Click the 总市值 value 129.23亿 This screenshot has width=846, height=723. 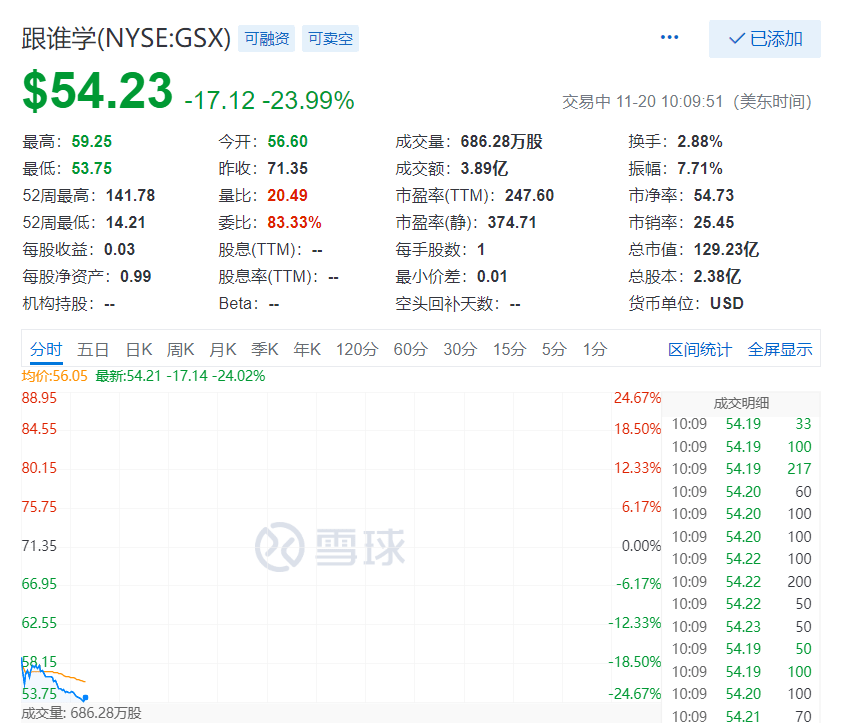[726, 249]
